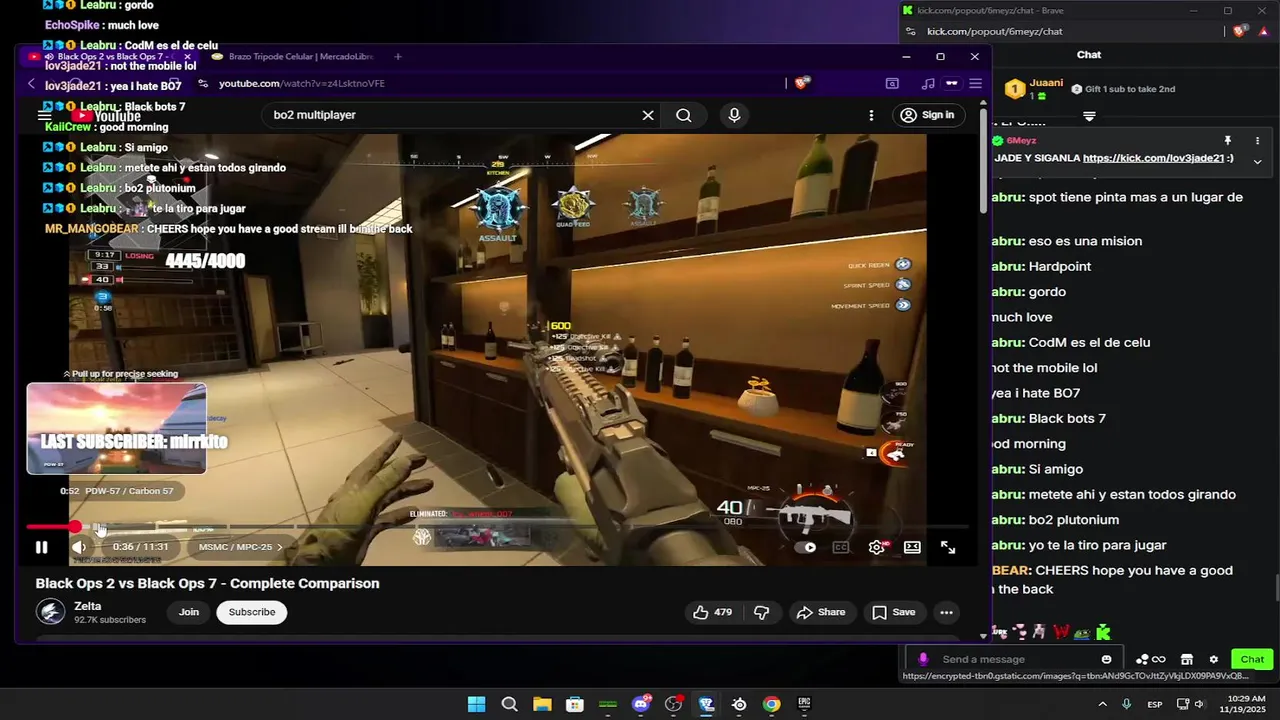Insert the red W emote

1061,632
